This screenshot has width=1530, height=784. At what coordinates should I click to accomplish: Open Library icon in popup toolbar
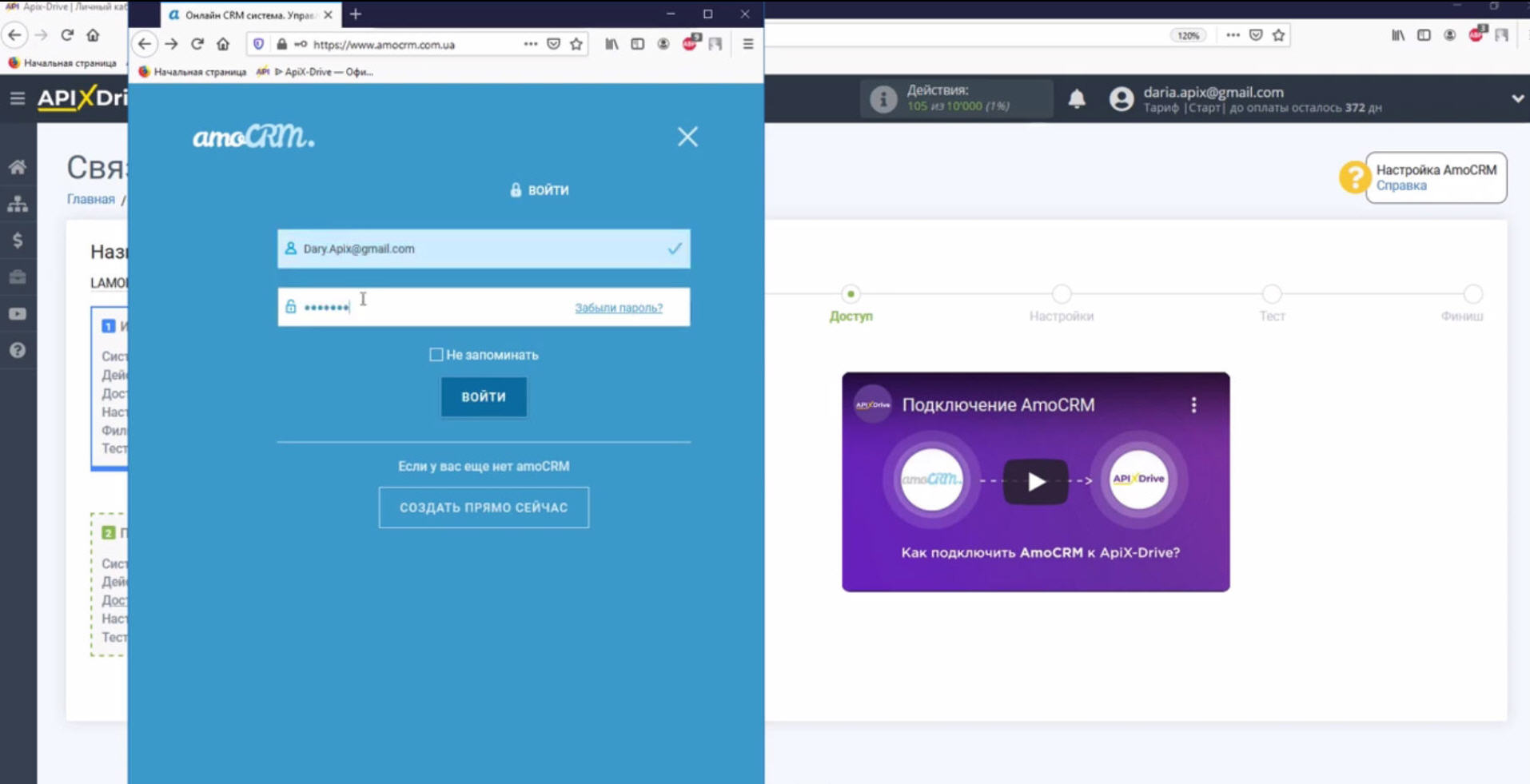tap(612, 44)
